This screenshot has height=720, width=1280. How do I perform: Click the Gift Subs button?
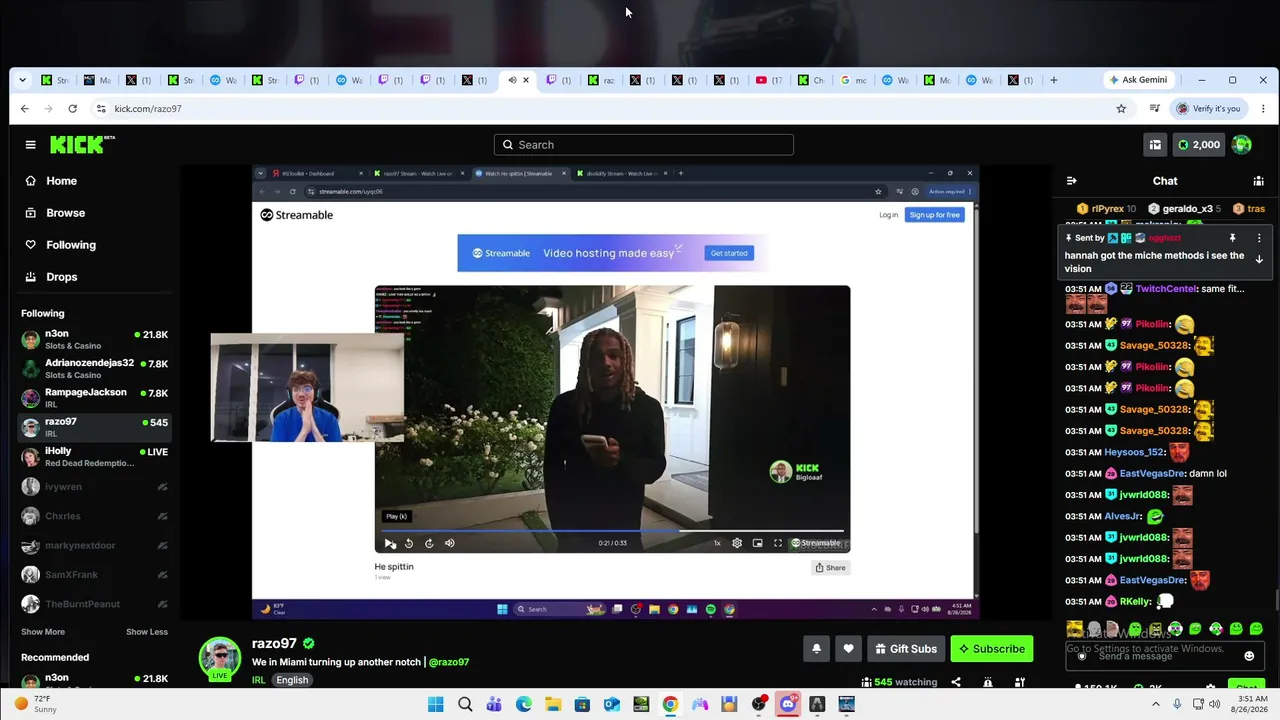tap(906, 649)
